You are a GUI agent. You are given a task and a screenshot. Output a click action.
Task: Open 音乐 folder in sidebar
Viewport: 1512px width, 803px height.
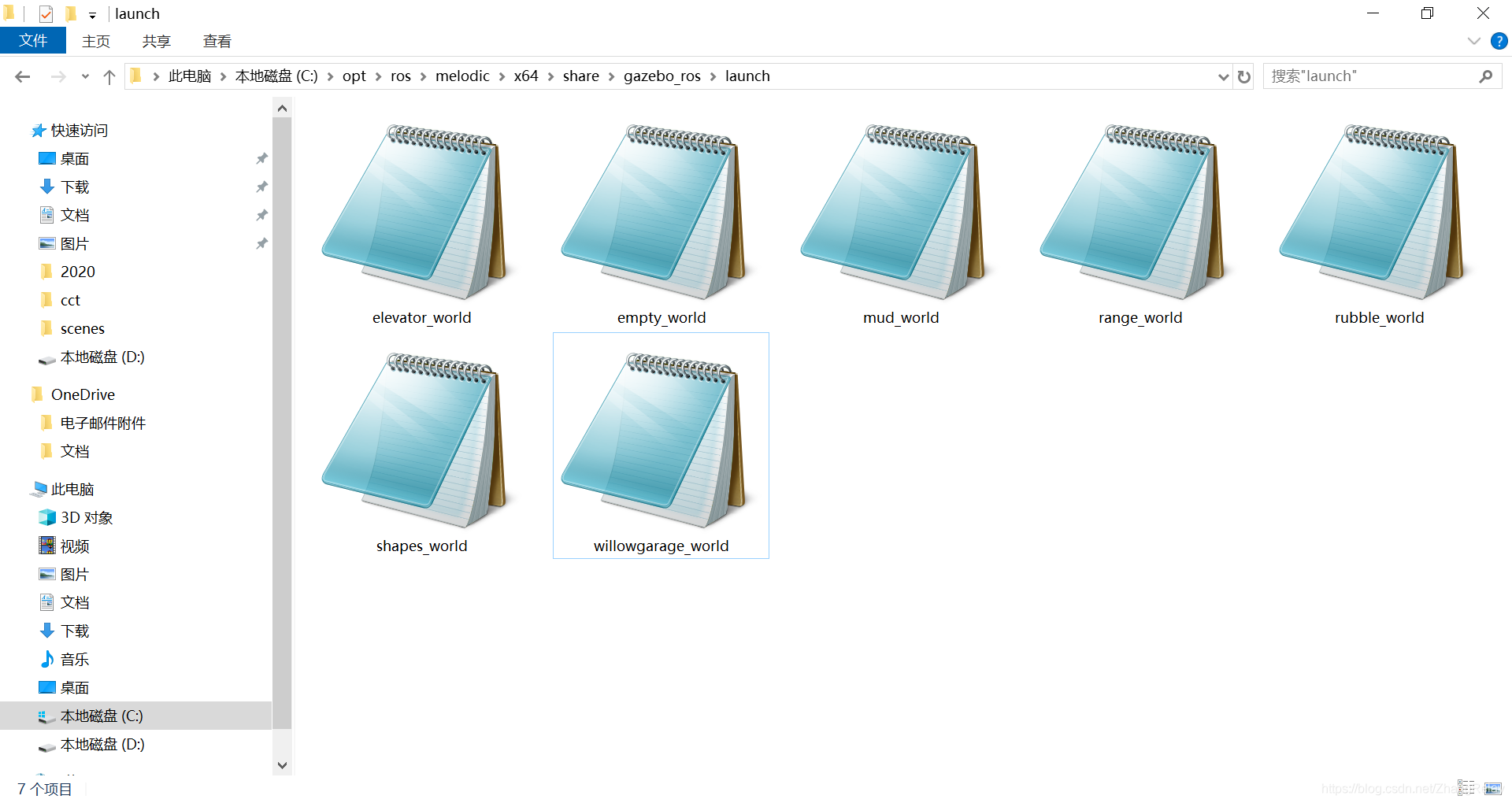[x=75, y=659]
